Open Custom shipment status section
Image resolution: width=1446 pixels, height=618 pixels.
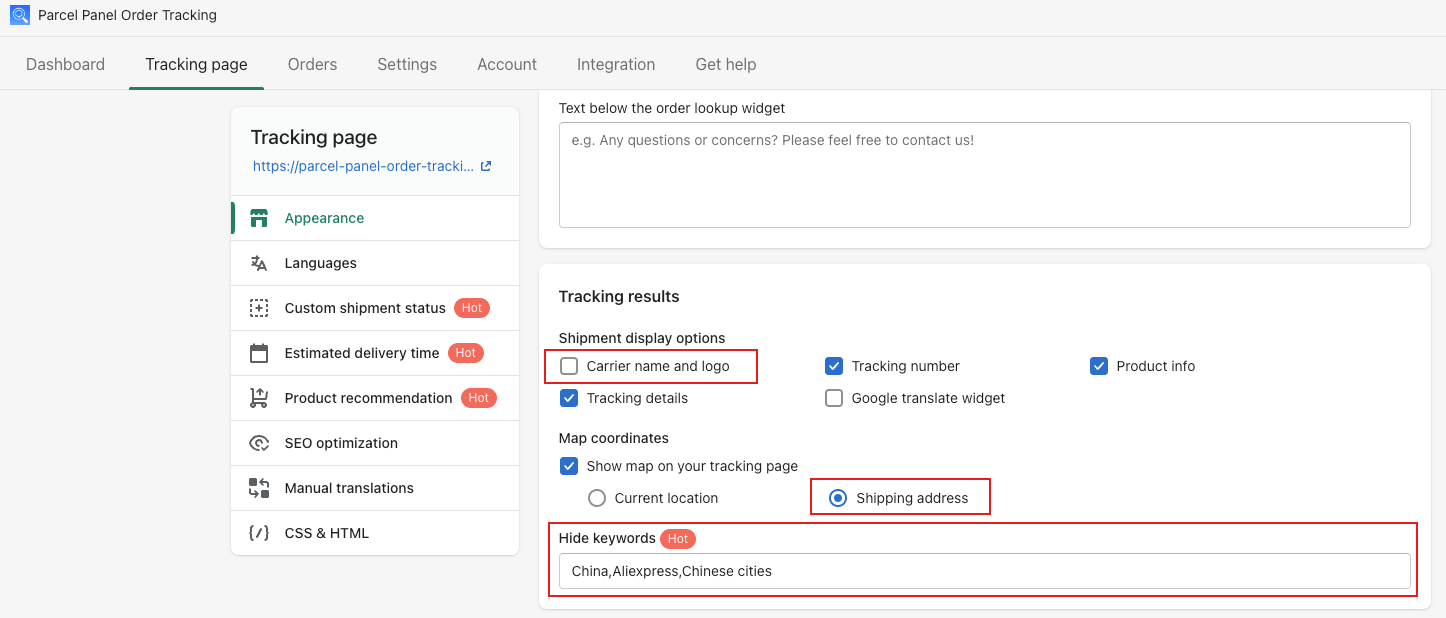click(x=375, y=308)
